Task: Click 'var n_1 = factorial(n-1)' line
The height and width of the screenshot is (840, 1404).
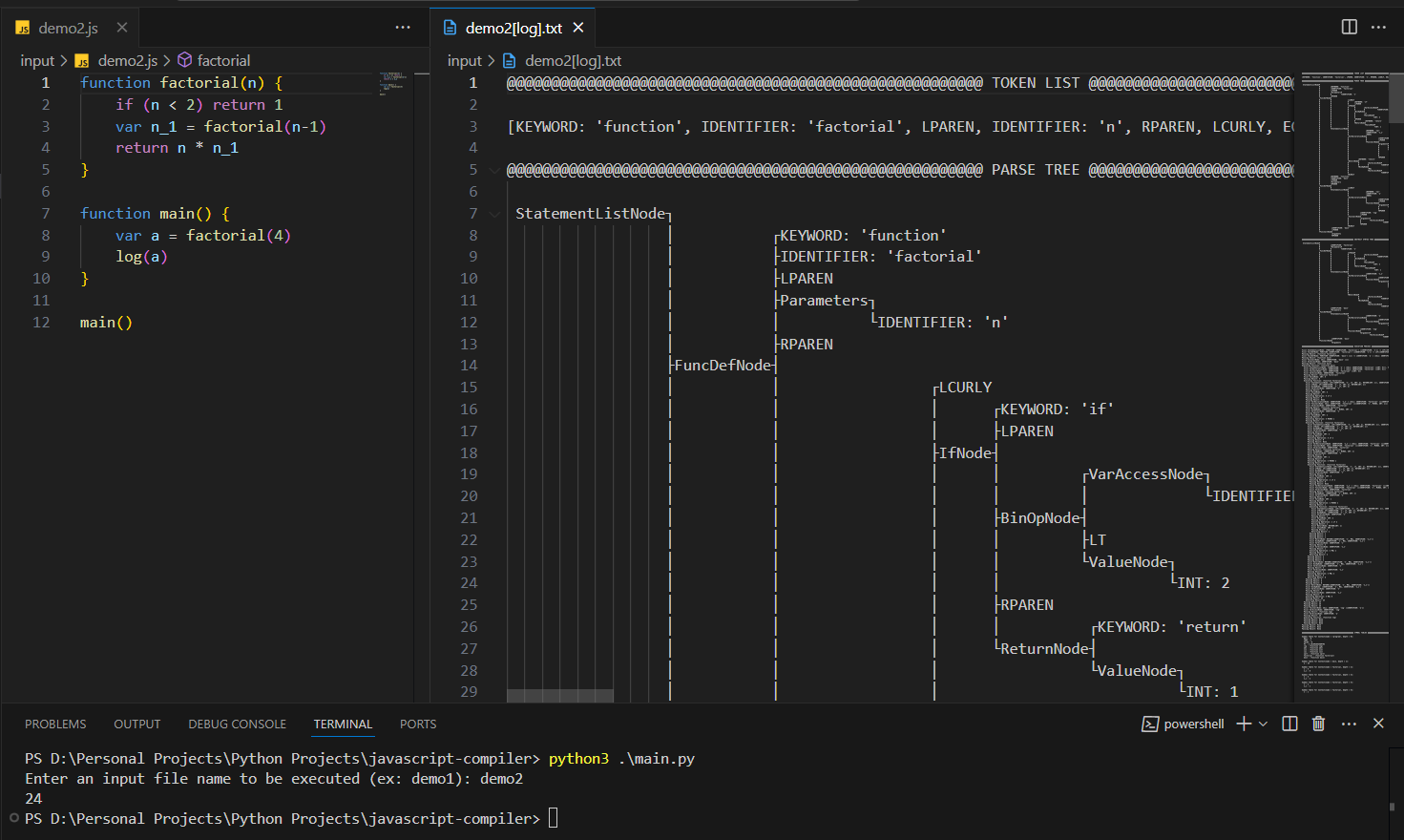Action: pyautogui.click(x=220, y=127)
